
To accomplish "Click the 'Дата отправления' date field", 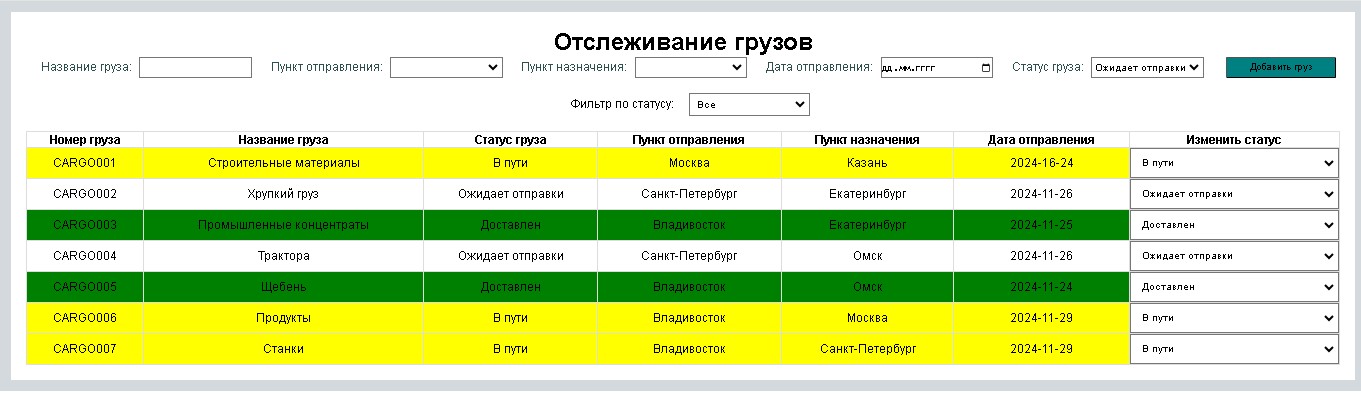I will coord(936,67).
